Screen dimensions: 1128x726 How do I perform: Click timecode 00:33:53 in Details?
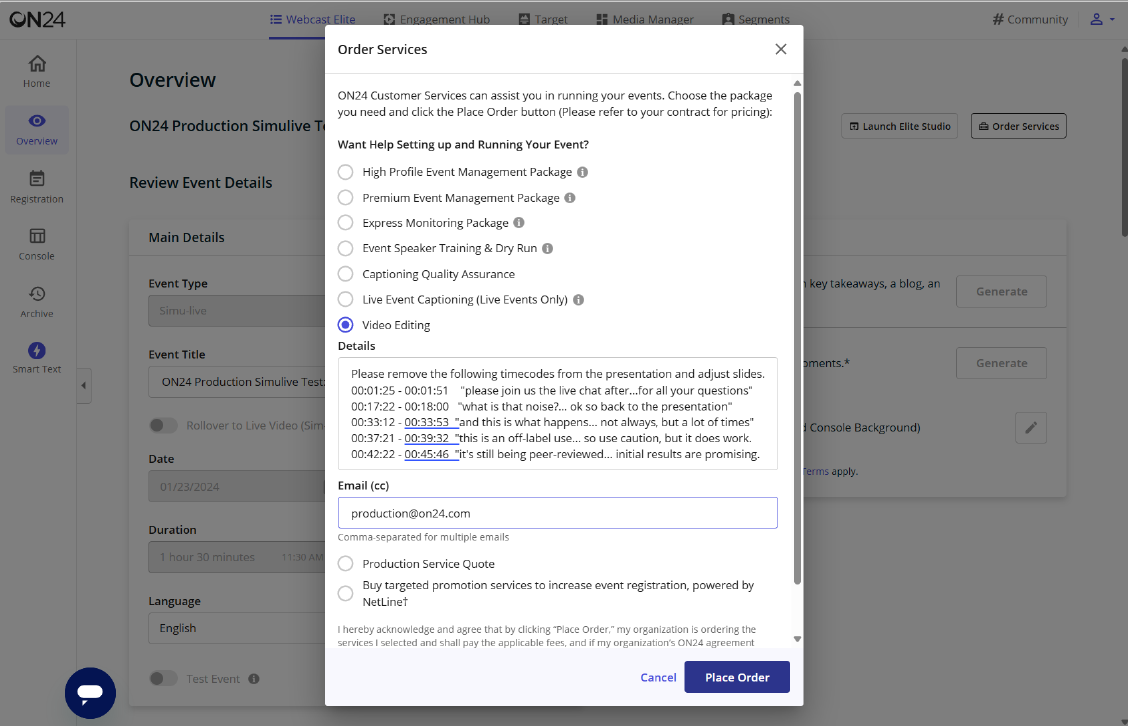pos(427,422)
